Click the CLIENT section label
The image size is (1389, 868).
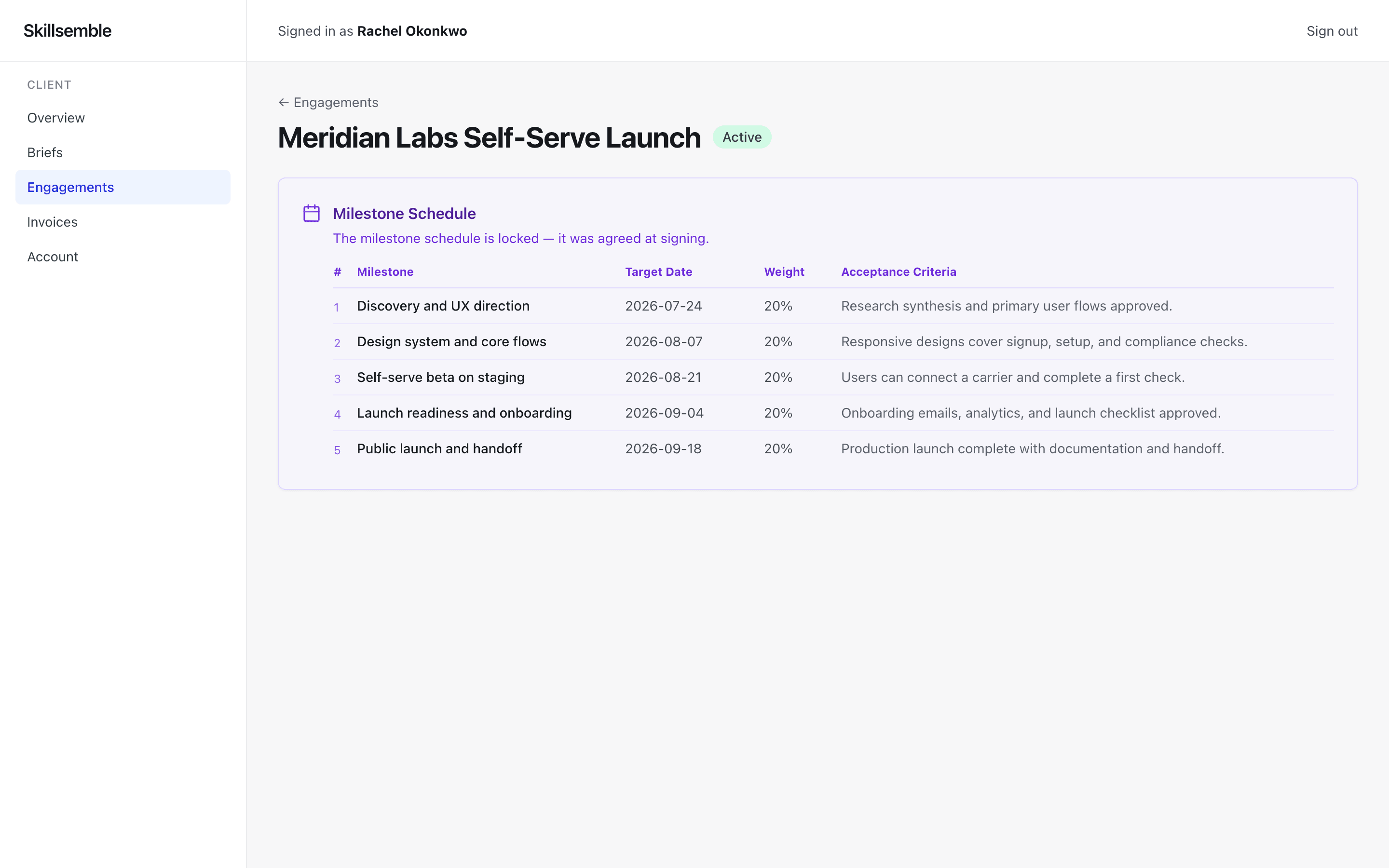pyautogui.click(x=49, y=85)
